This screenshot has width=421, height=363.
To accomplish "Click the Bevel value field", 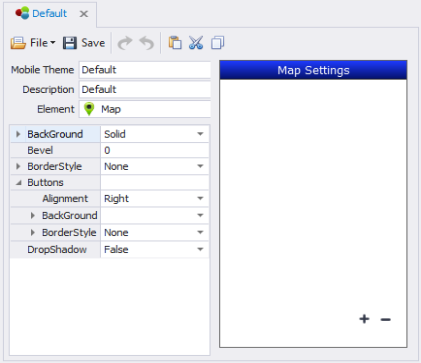I will tap(155, 150).
